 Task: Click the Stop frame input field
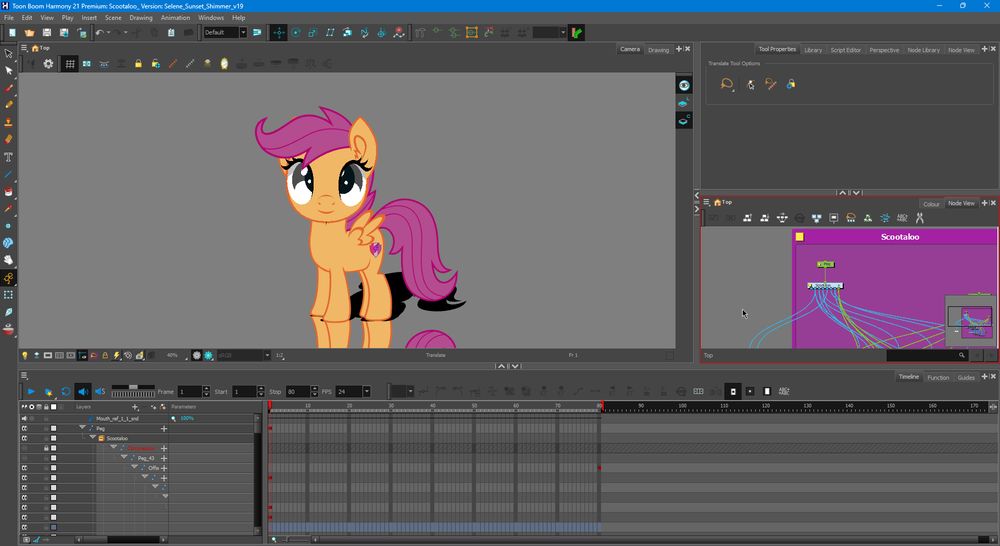pos(296,391)
